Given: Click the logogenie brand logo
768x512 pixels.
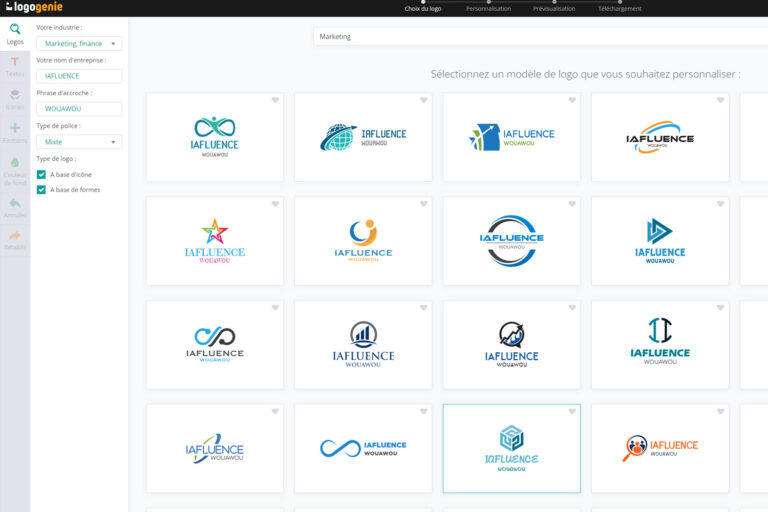Looking at the screenshot, I should [33, 7].
